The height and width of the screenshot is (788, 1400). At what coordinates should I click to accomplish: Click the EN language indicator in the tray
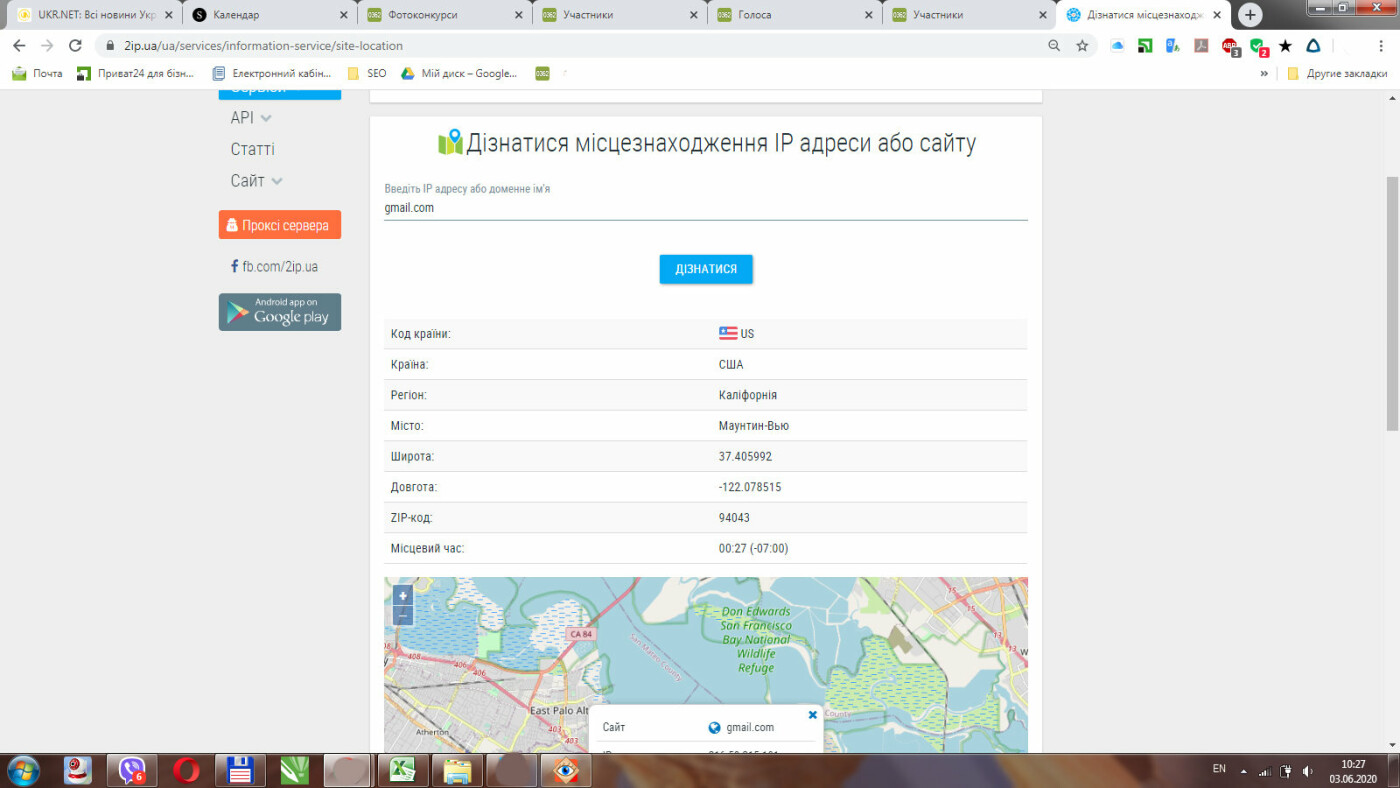1219,769
